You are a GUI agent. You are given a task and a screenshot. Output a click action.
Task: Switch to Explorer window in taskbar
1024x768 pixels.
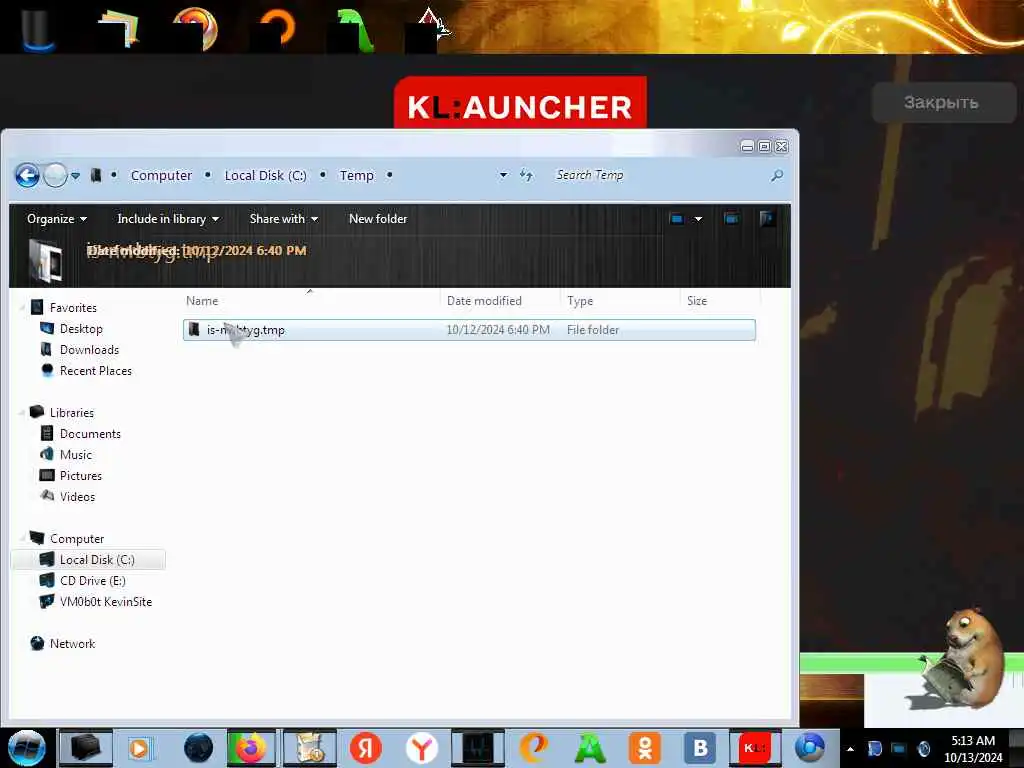tap(85, 748)
